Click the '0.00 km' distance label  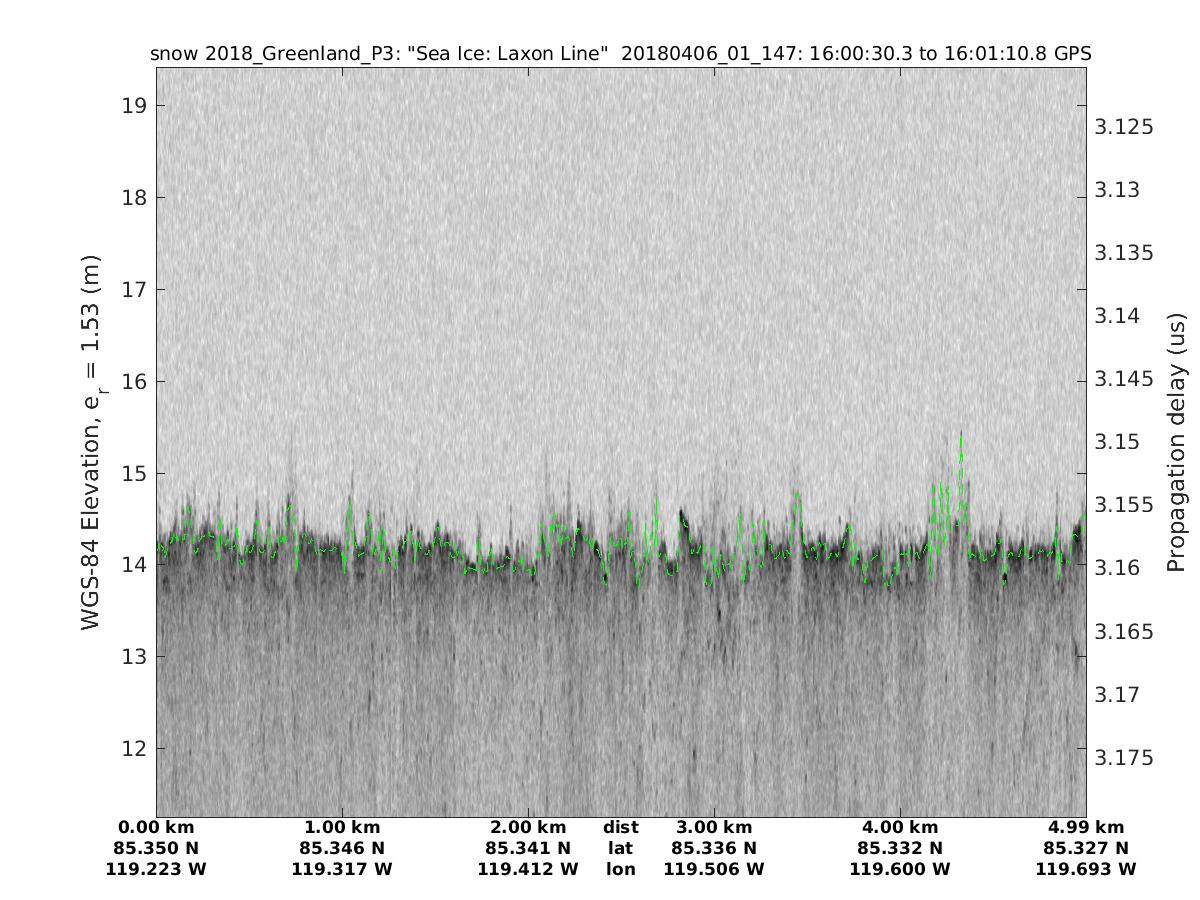point(156,827)
